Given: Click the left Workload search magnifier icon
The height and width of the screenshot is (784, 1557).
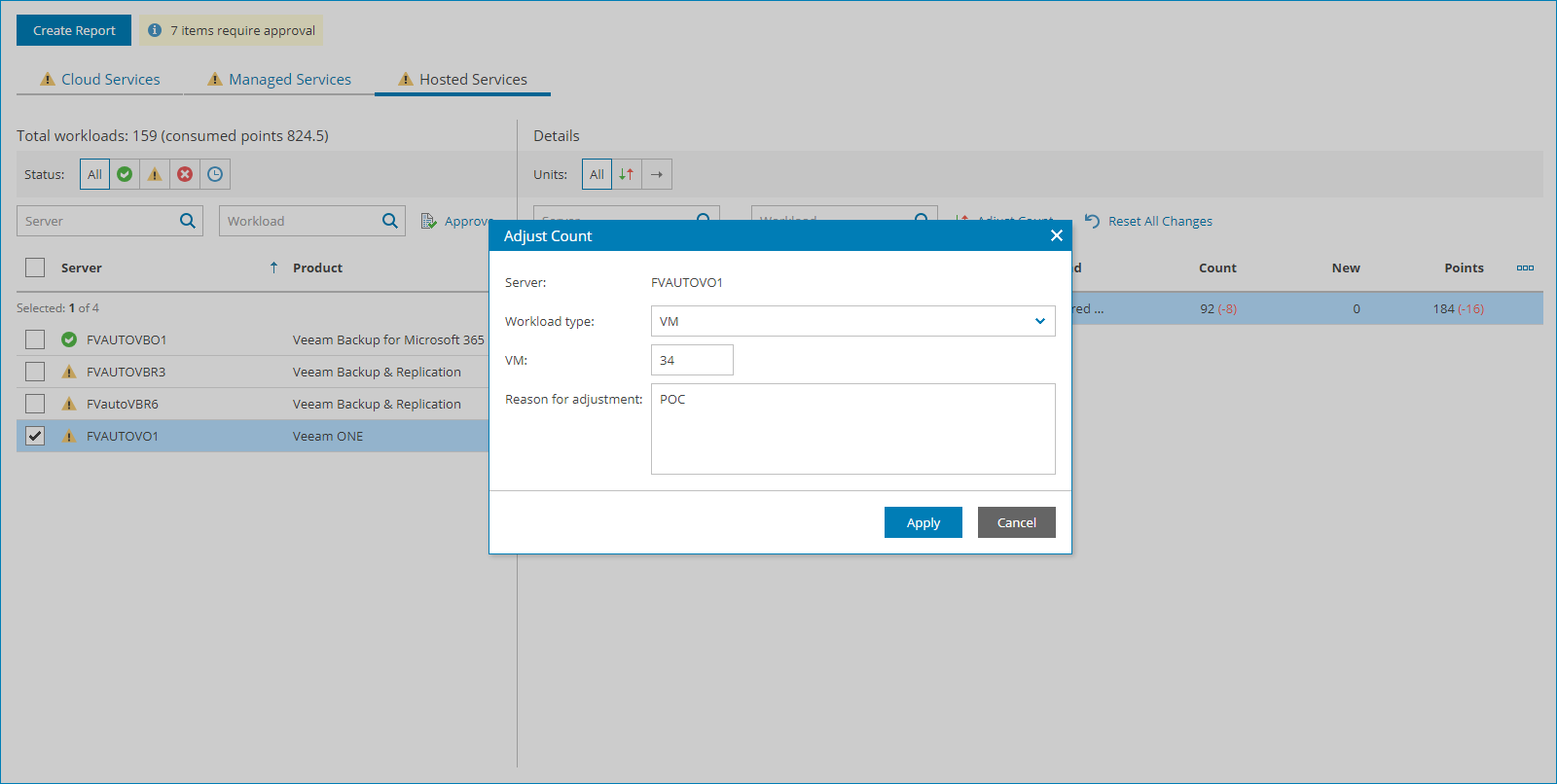Looking at the screenshot, I should pos(390,221).
